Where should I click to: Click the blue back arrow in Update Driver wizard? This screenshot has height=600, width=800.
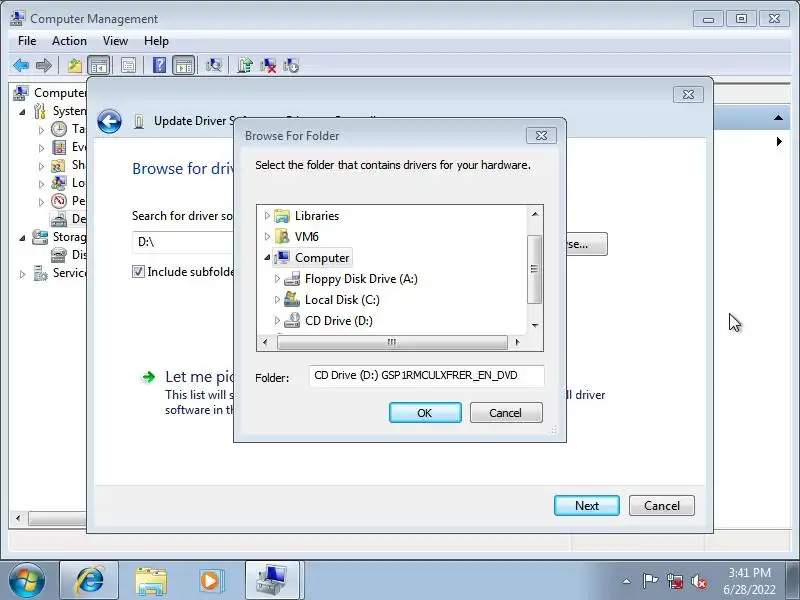point(109,121)
